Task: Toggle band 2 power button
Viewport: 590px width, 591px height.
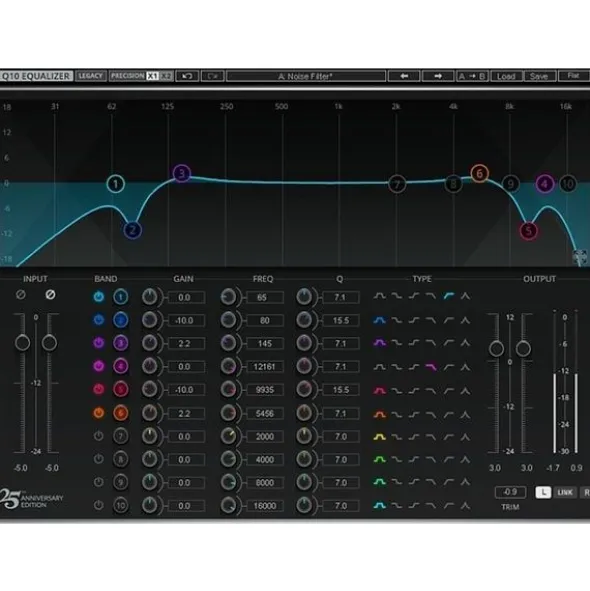Action: click(99, 320)
